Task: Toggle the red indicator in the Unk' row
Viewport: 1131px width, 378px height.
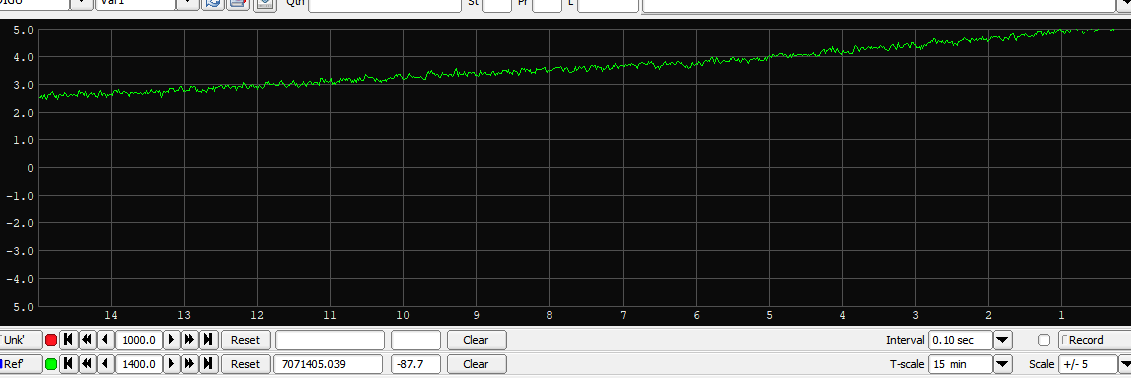Action: [50, 340]
